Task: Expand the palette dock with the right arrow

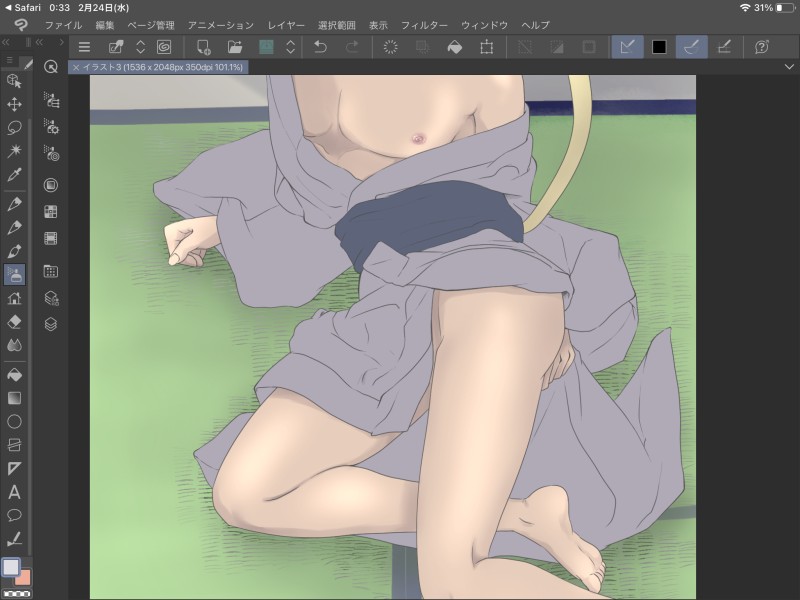Action: (x=61, y=42)
